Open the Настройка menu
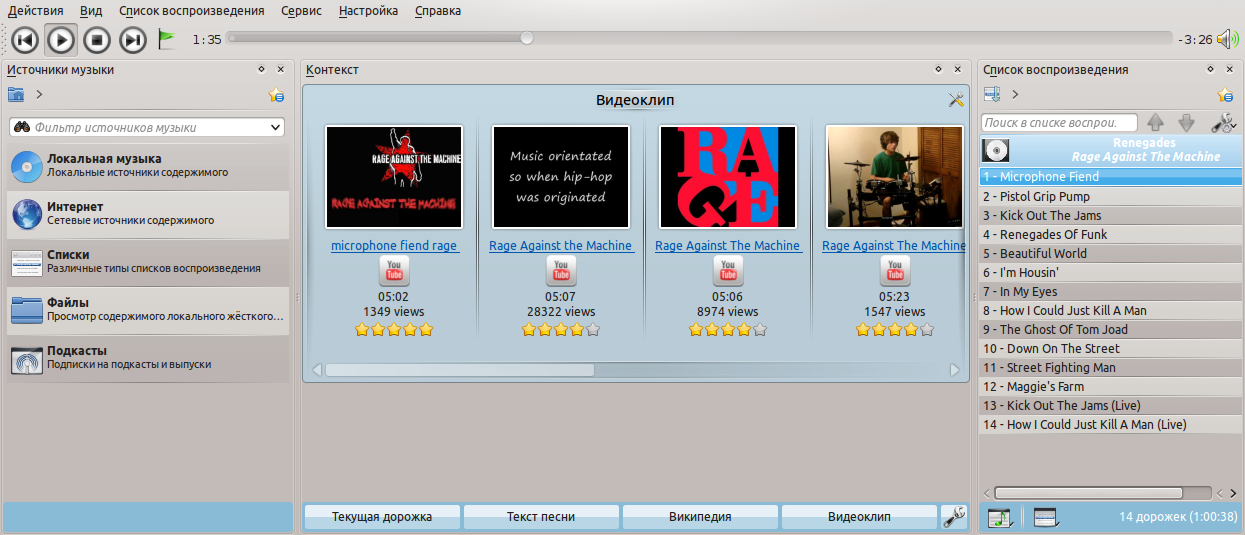The image size is (1245, 535). pyautogui.click(x=368, y=11)
